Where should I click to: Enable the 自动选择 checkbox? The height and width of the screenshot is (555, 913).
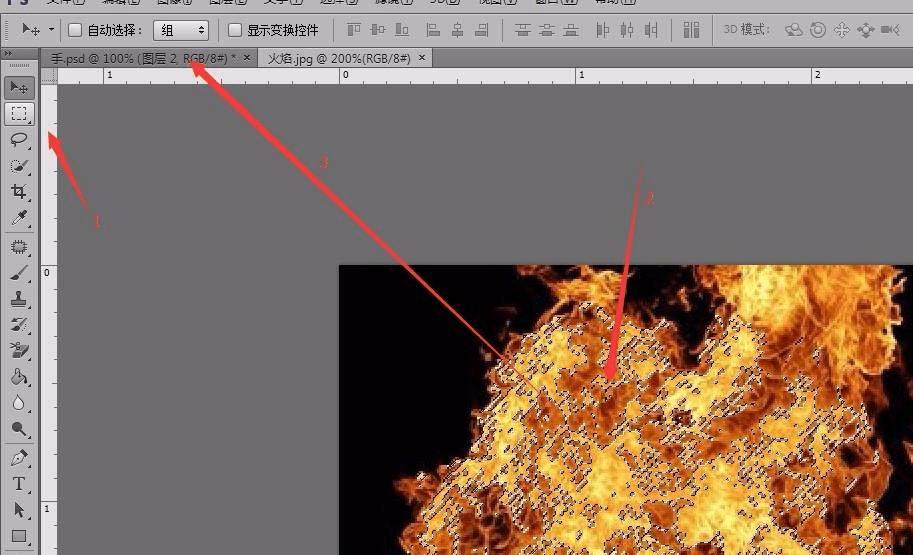pyautogui.click(x=75, y=30)
